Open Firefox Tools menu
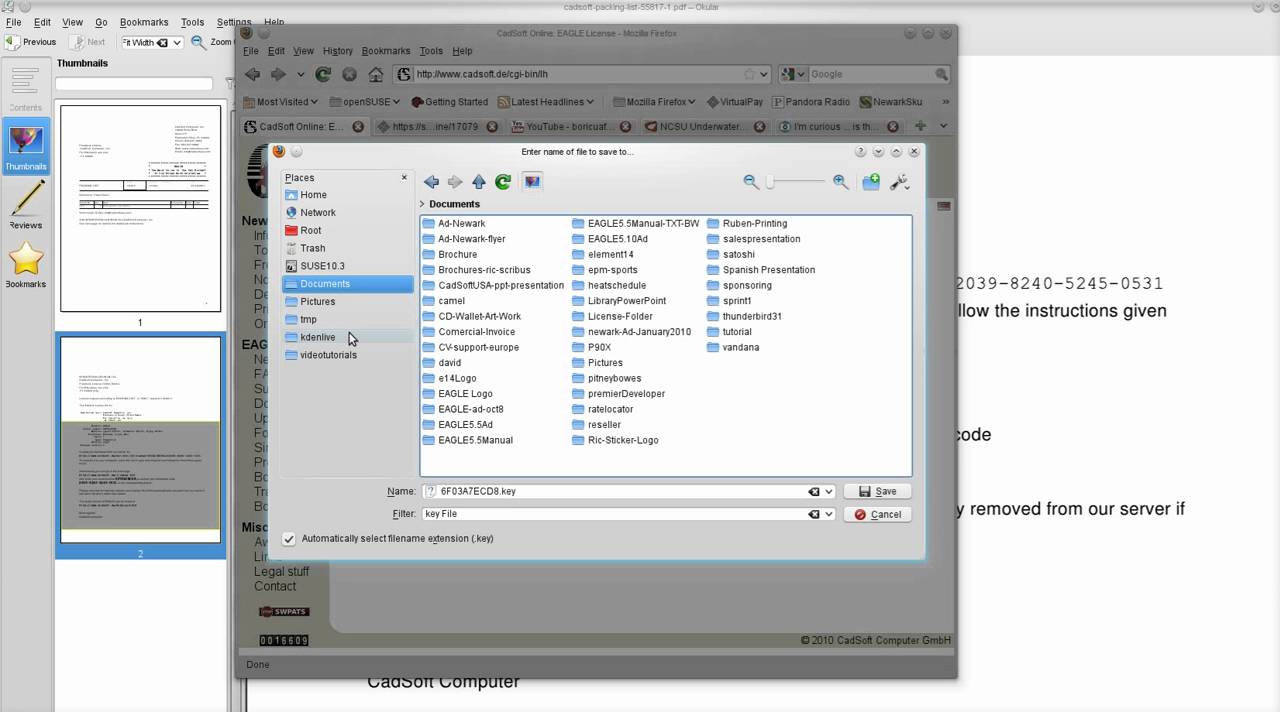 coord(431,51)
